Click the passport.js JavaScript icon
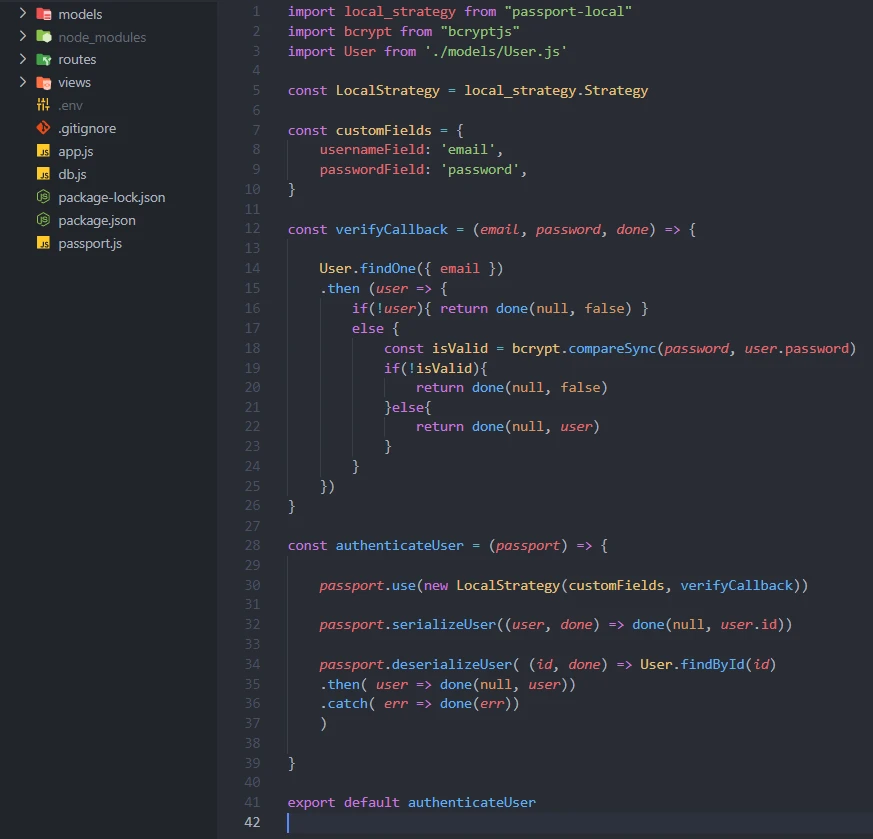The width and height of the screenshot is (873, 839). point(42,243)
